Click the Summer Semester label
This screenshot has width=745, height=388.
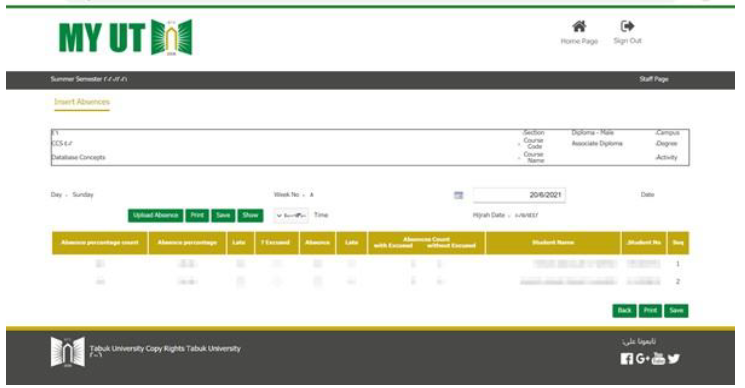coord(88,79)
